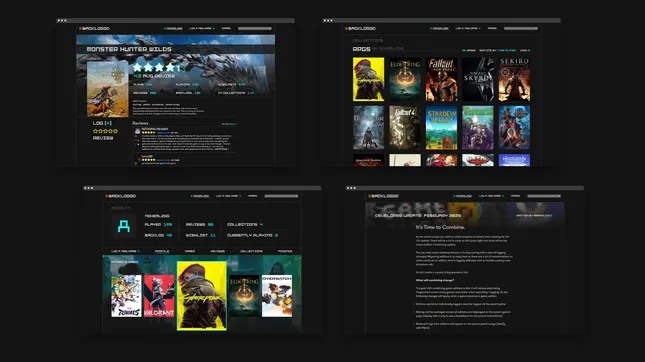Open Log a New Game navbar dropdown in profile window
645x362 pixels.
228,196
